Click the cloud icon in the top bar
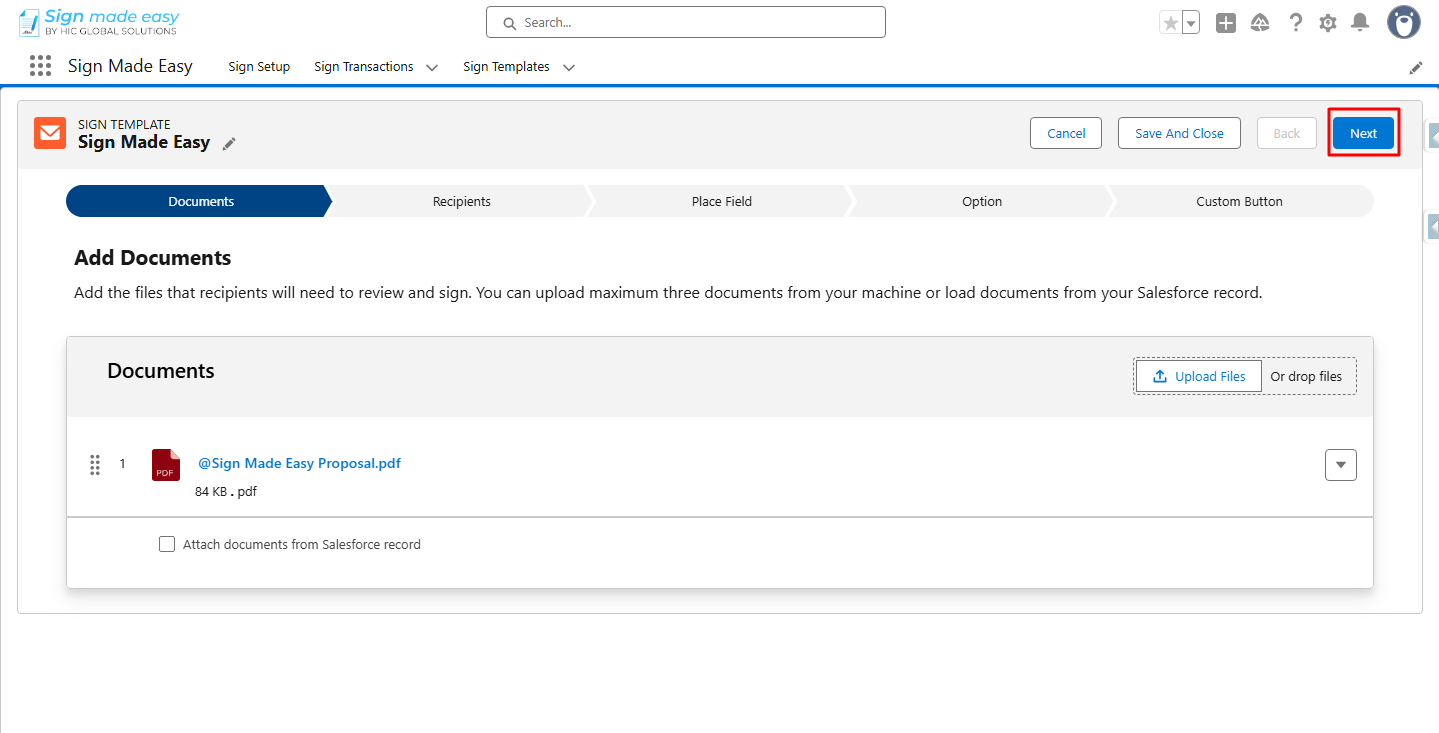 tap(1260, 22)
